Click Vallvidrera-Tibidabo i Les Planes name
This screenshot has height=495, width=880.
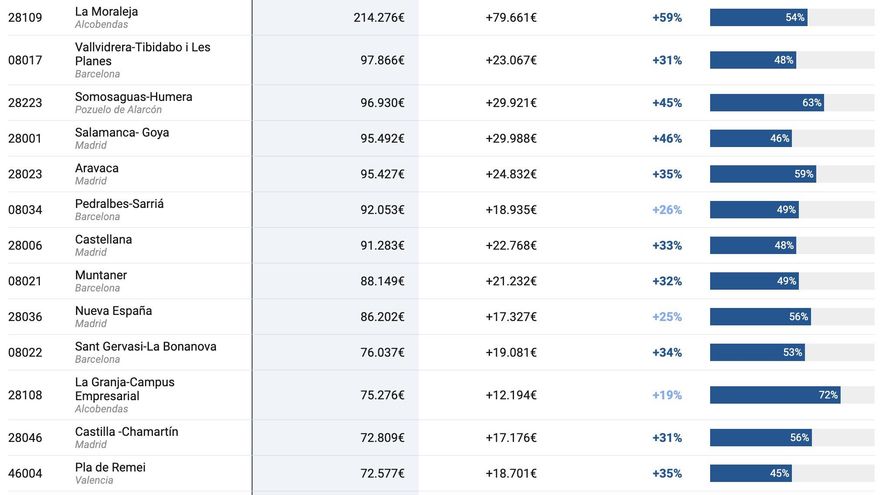coord(142,54)
